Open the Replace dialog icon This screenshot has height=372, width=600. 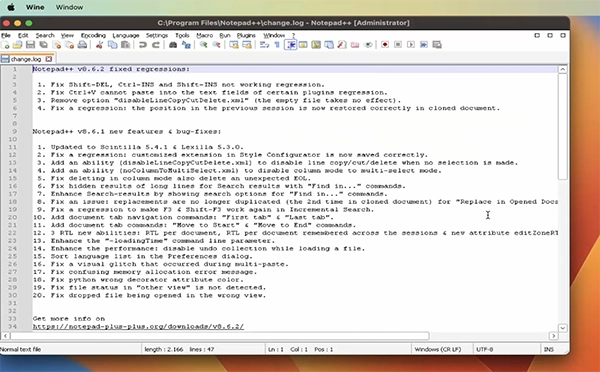coord(186,45)
